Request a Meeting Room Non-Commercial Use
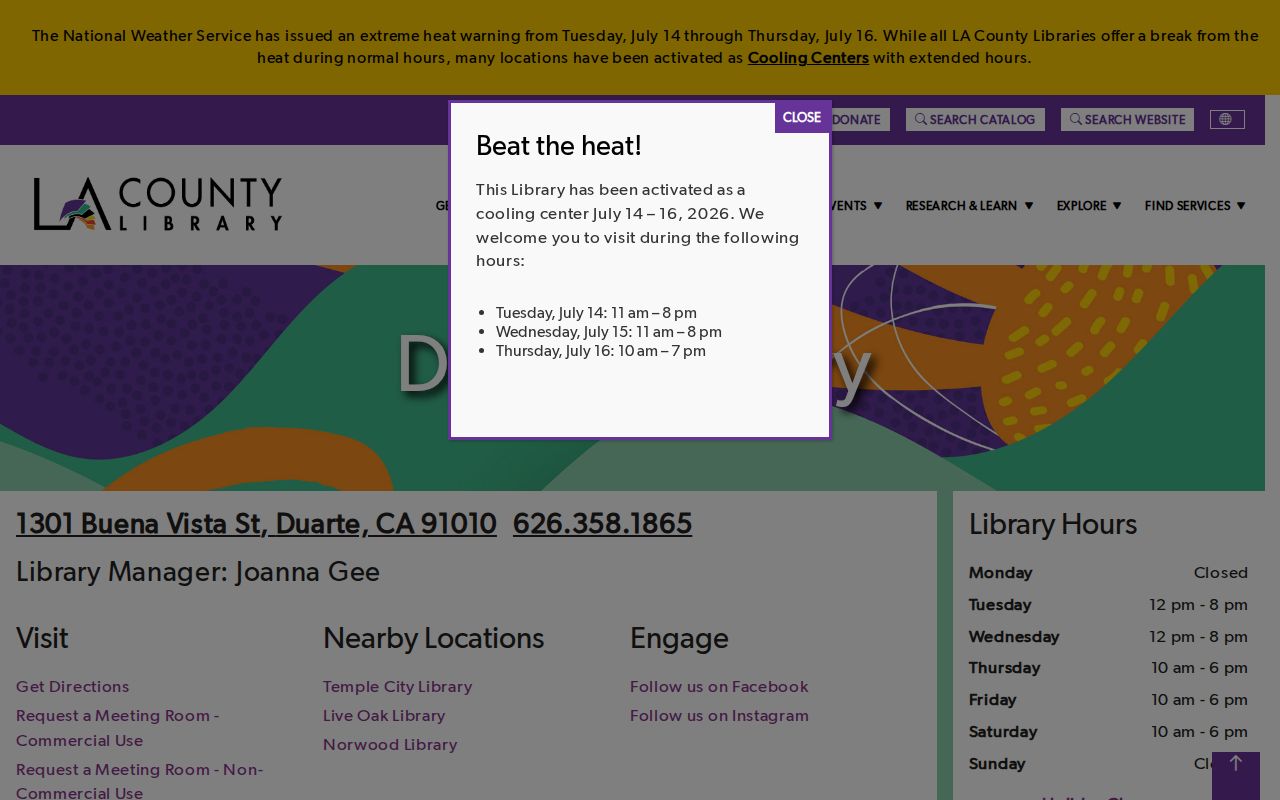 139,780
